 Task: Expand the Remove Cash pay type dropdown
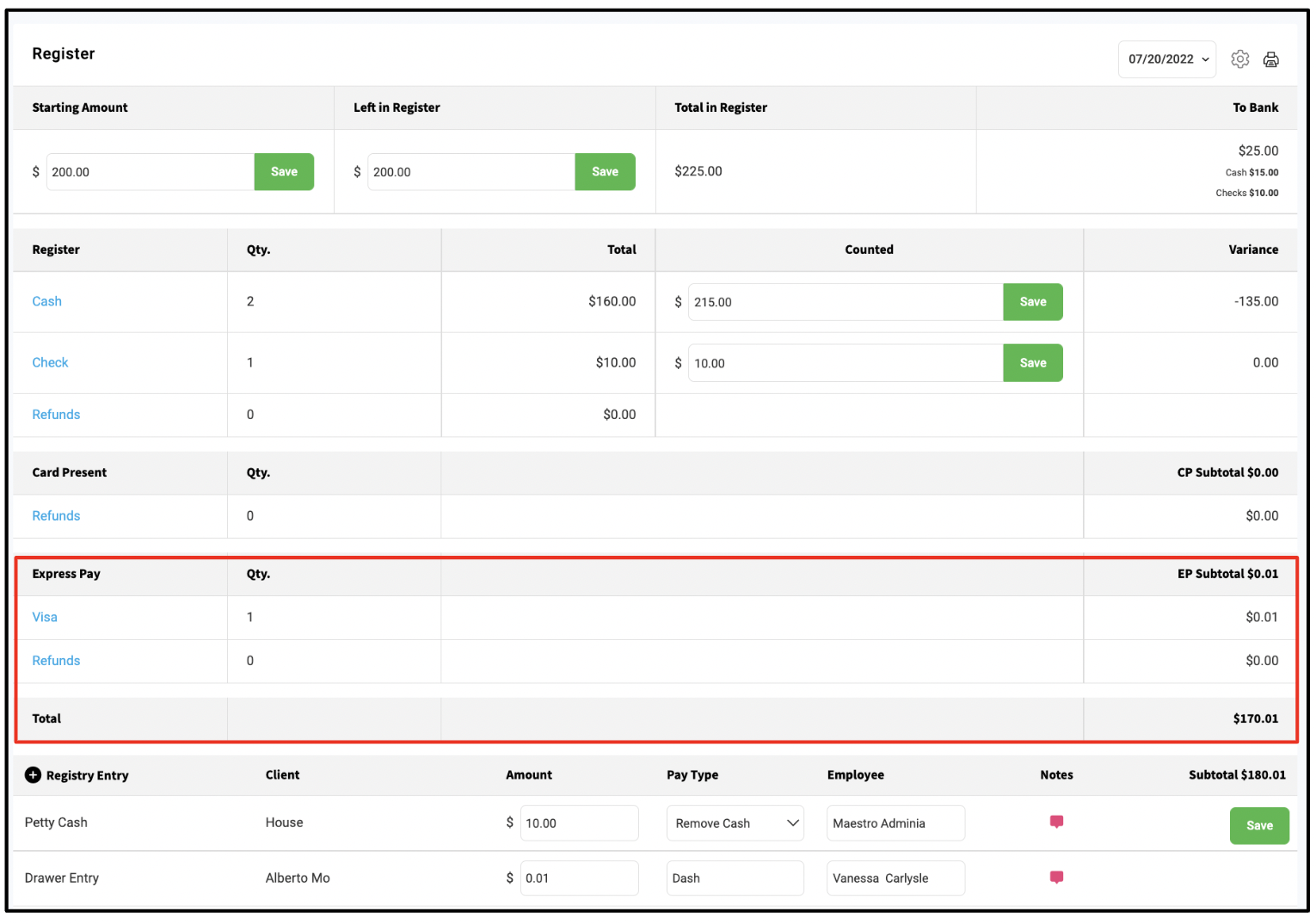[735, 823]
